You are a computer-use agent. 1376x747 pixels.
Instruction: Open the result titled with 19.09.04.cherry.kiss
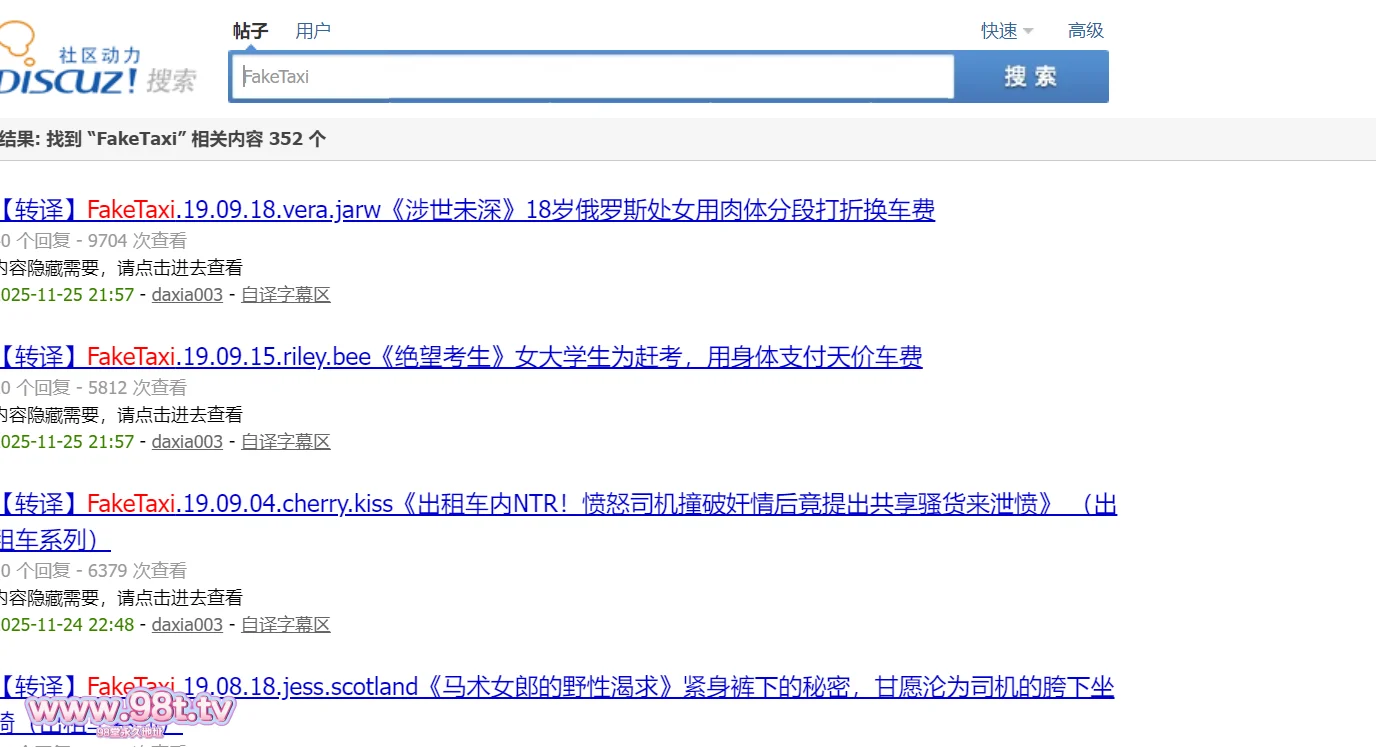click(556, 504)
